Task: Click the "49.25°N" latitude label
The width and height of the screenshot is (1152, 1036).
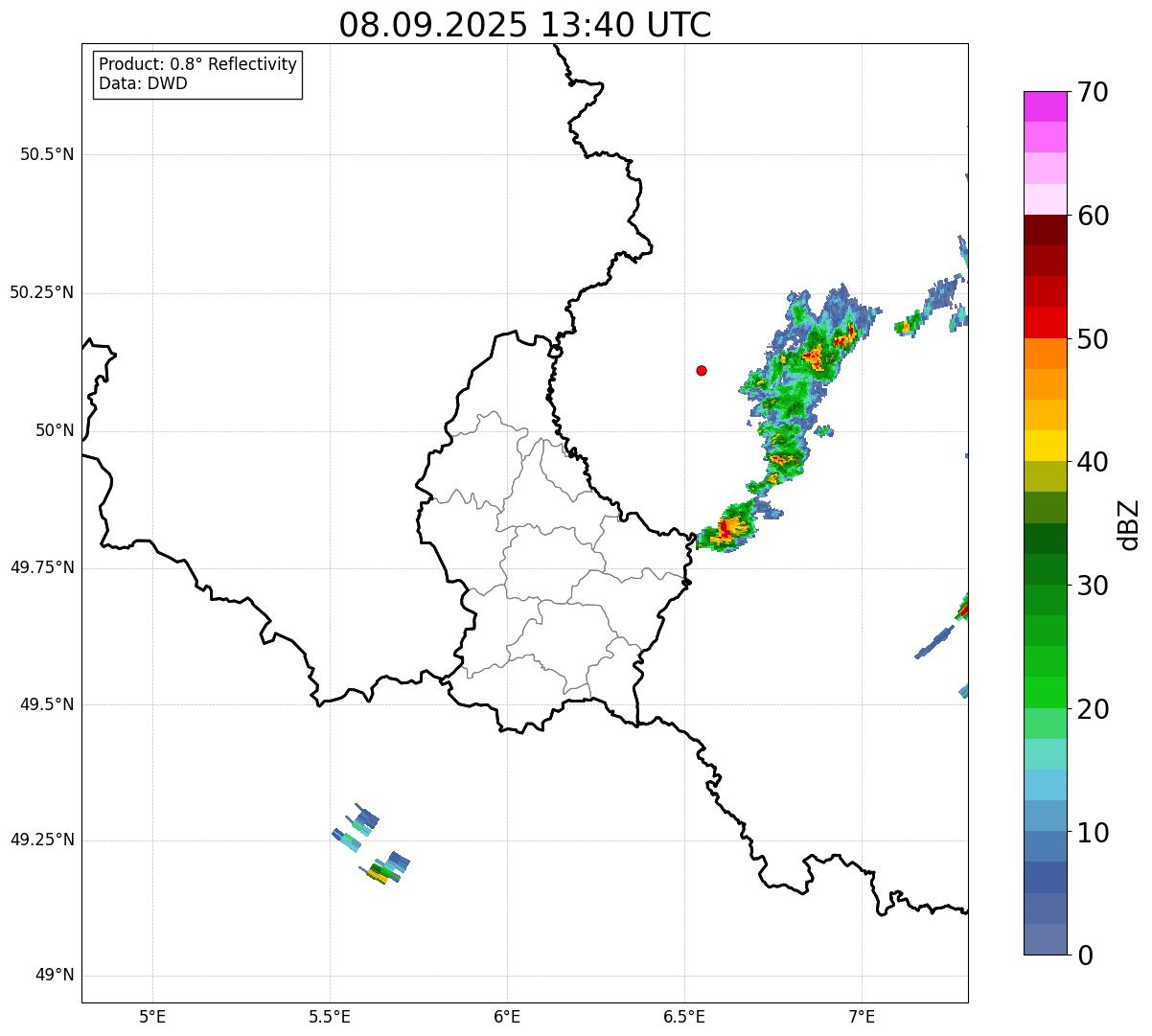Action: point(41,840)
